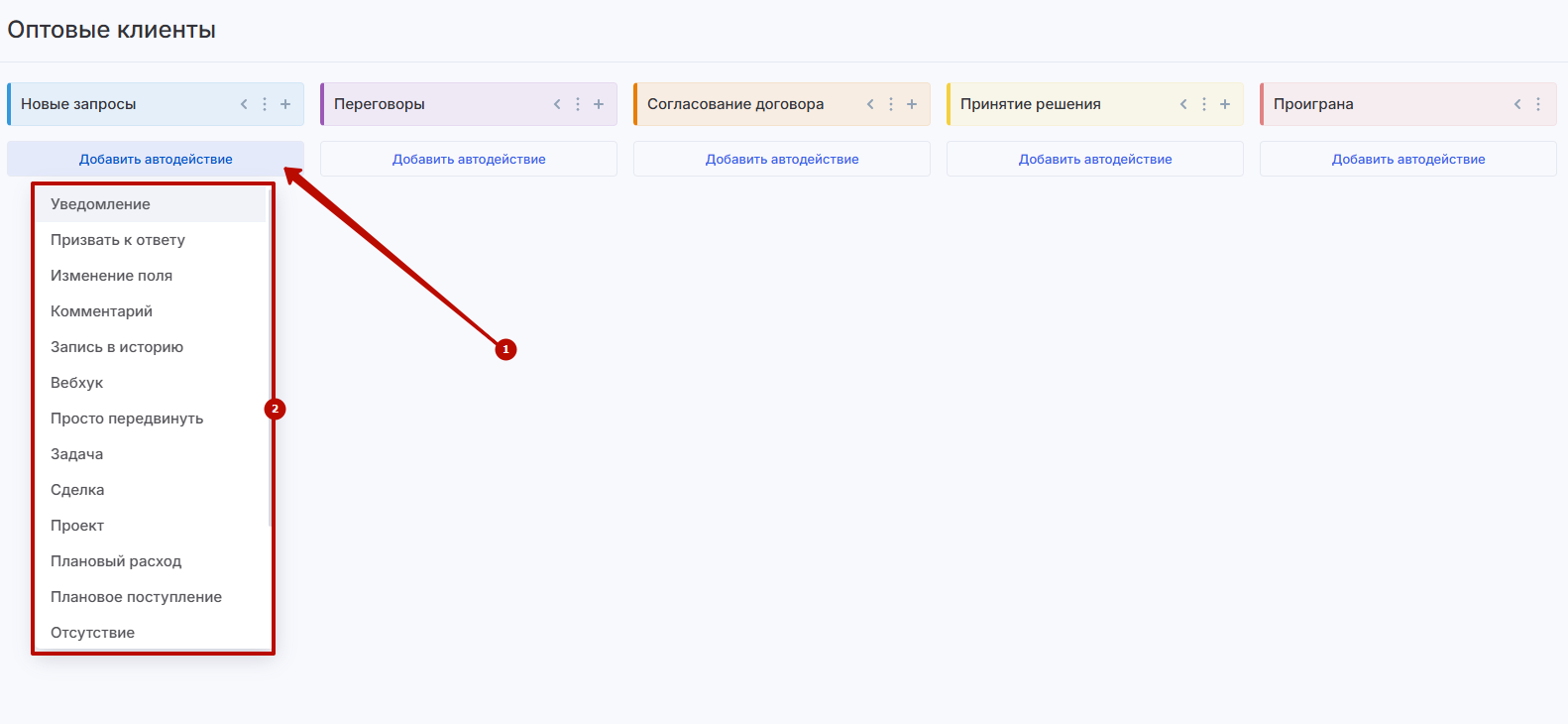Click Добавить автодействие under Новые запросы
1568x724 pixels.
point(156,159)
